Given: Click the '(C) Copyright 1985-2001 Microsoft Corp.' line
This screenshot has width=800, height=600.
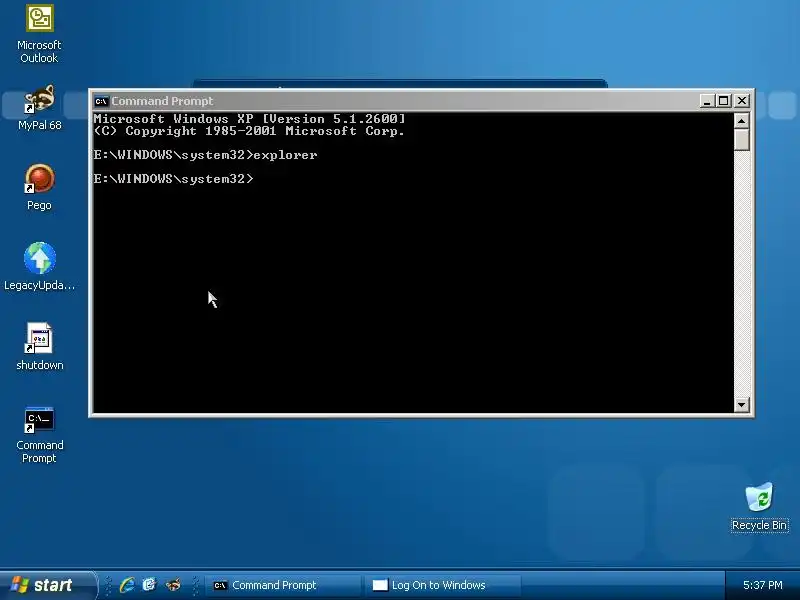Looking at the screenshot, I should click(x=249, y=131).
